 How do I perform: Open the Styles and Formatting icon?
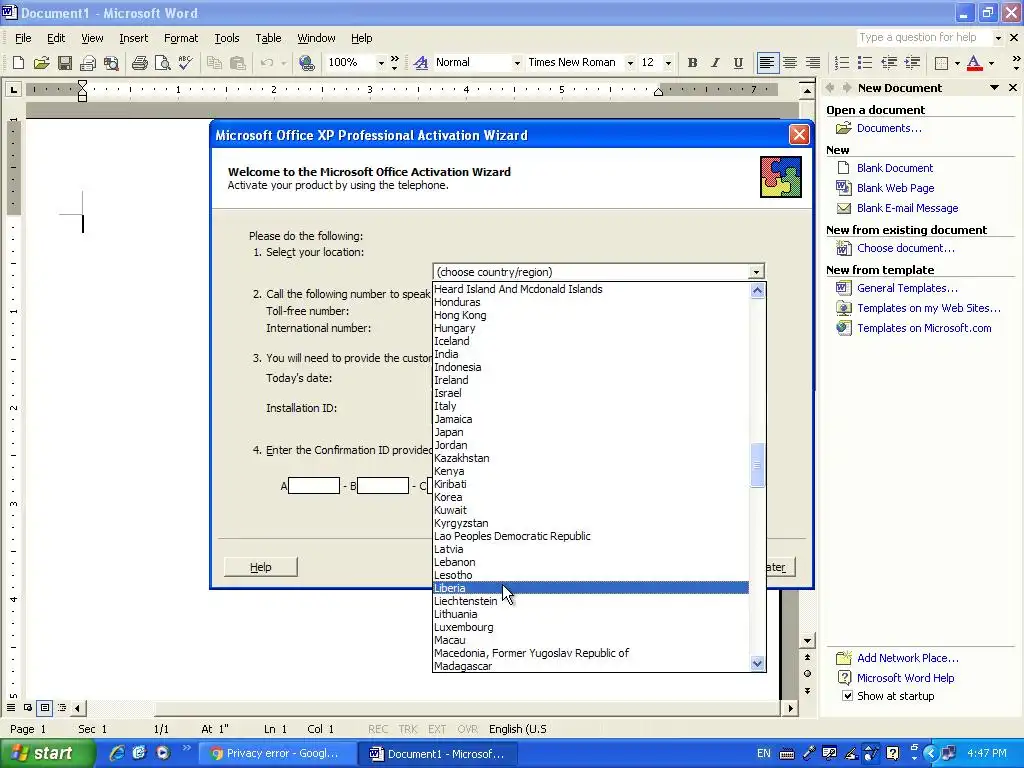(x=421, y=63)
